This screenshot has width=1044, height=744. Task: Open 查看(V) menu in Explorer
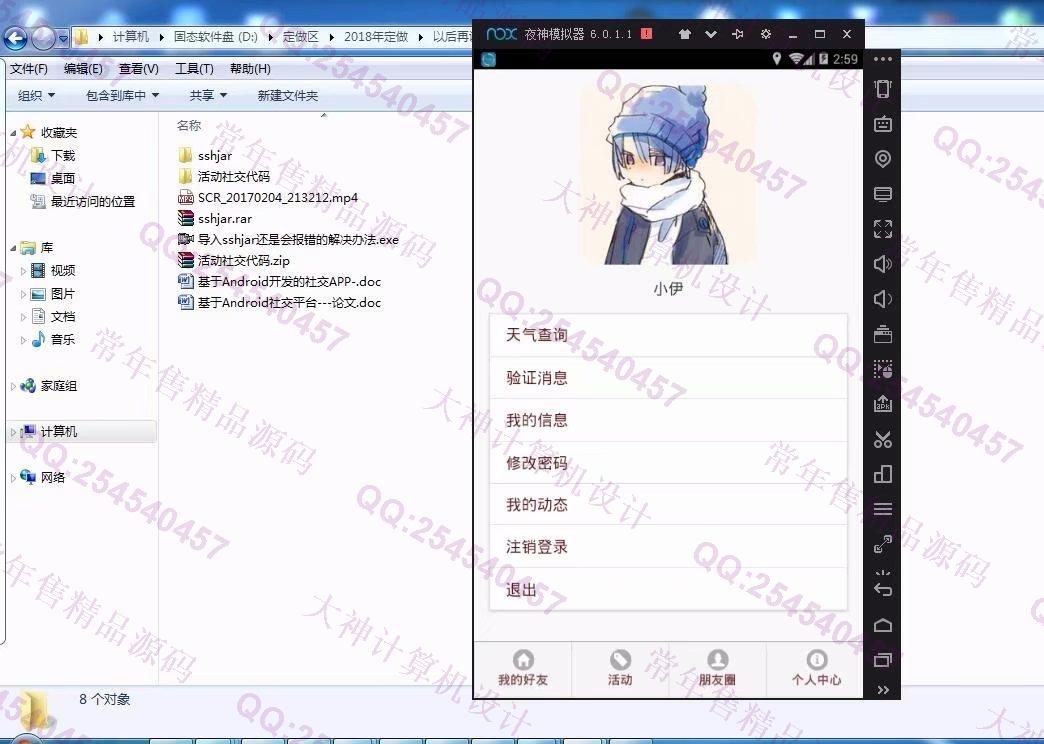click(x=138, y=69)
